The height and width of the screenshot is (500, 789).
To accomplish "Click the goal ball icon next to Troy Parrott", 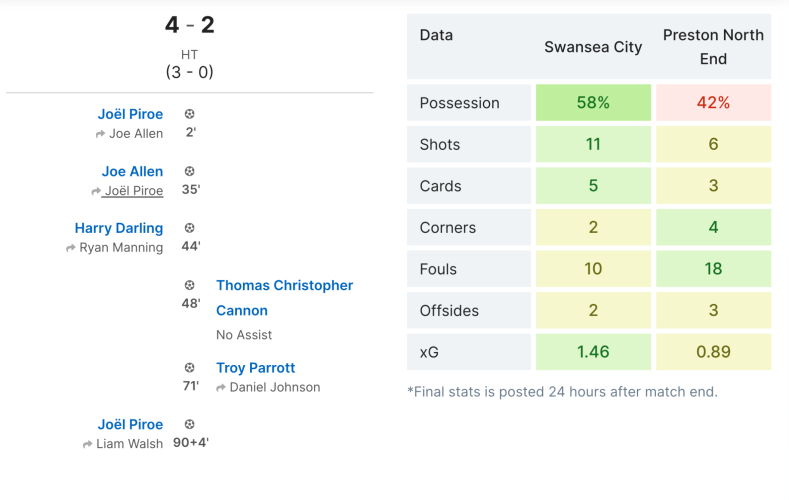I will (190, 367).
